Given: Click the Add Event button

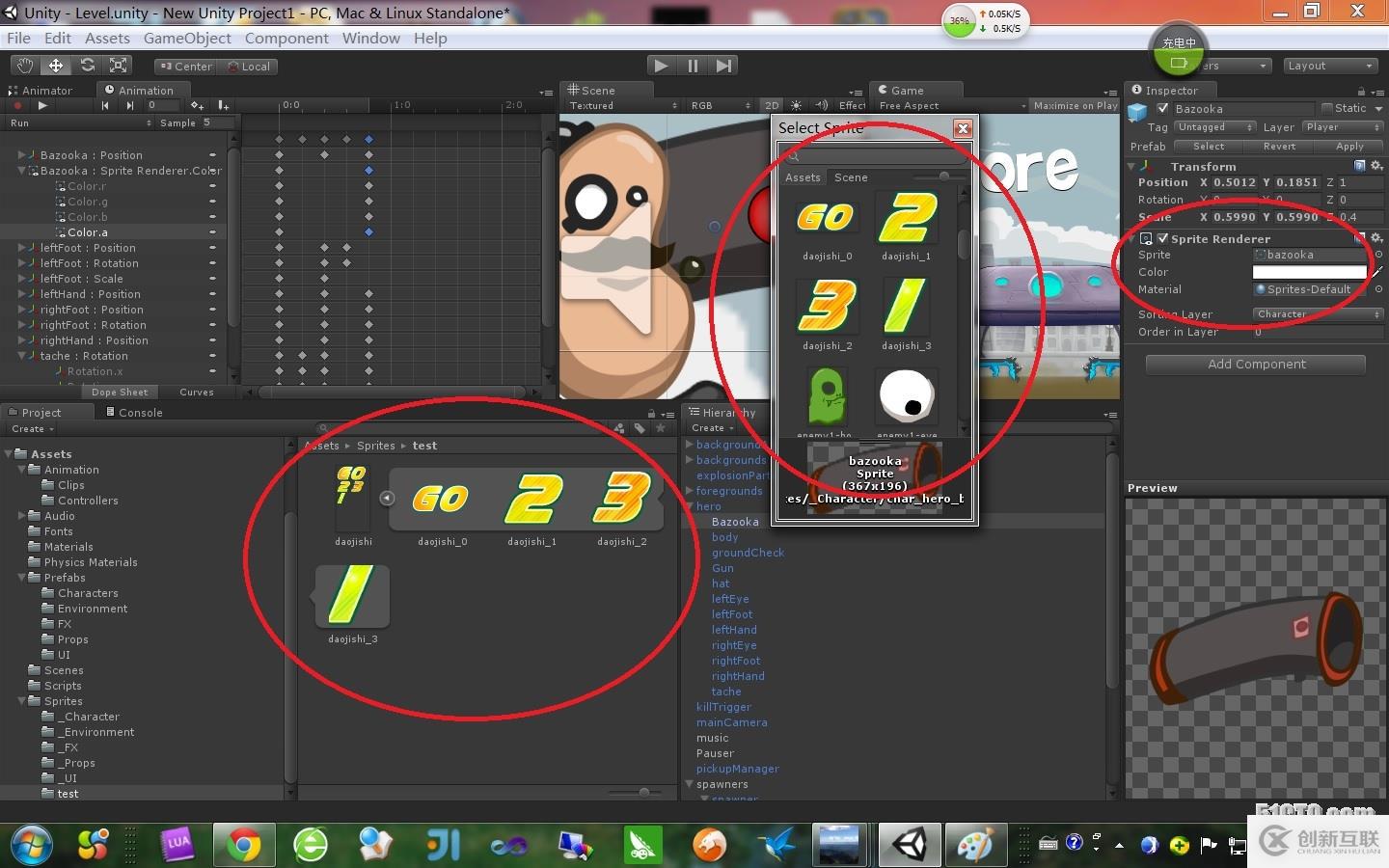Looking at the screenshot, I should coord(223,106).
